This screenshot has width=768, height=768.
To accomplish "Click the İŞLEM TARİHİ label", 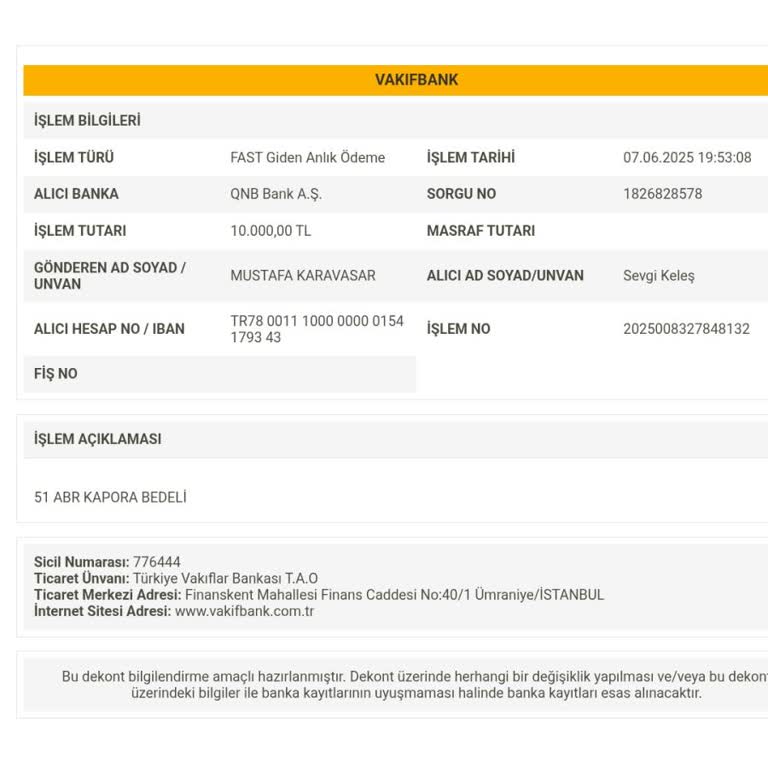I will [x=471, y=158].
